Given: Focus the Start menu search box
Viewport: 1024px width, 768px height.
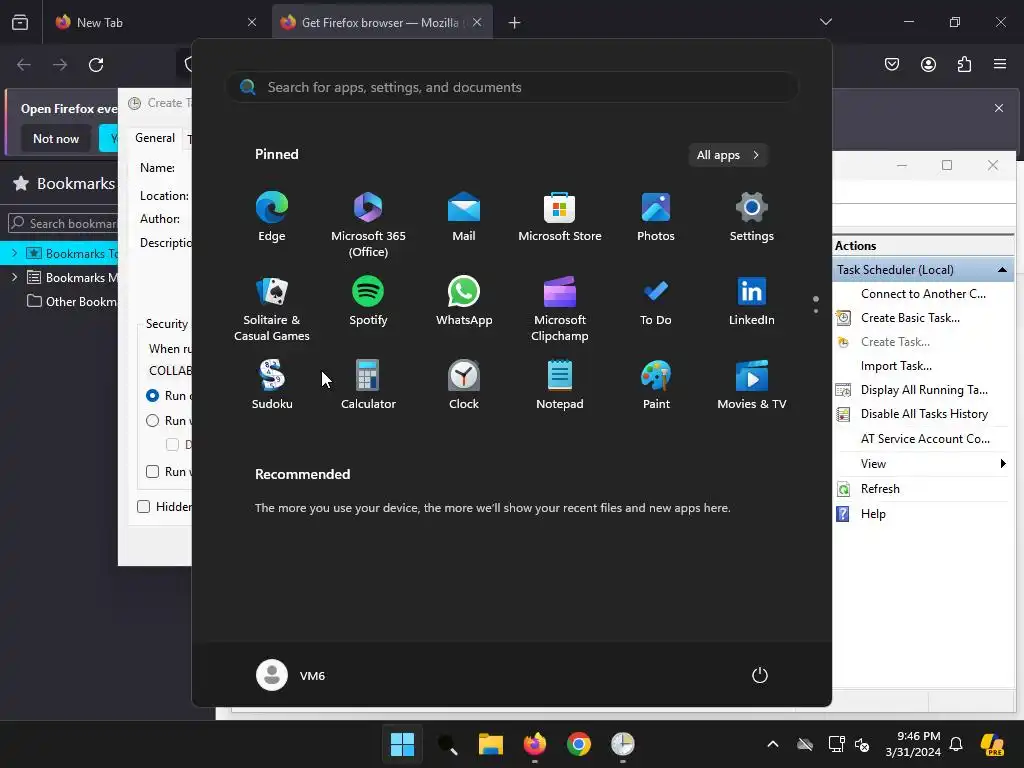Looking at the screenshot, I should point(512,87).
